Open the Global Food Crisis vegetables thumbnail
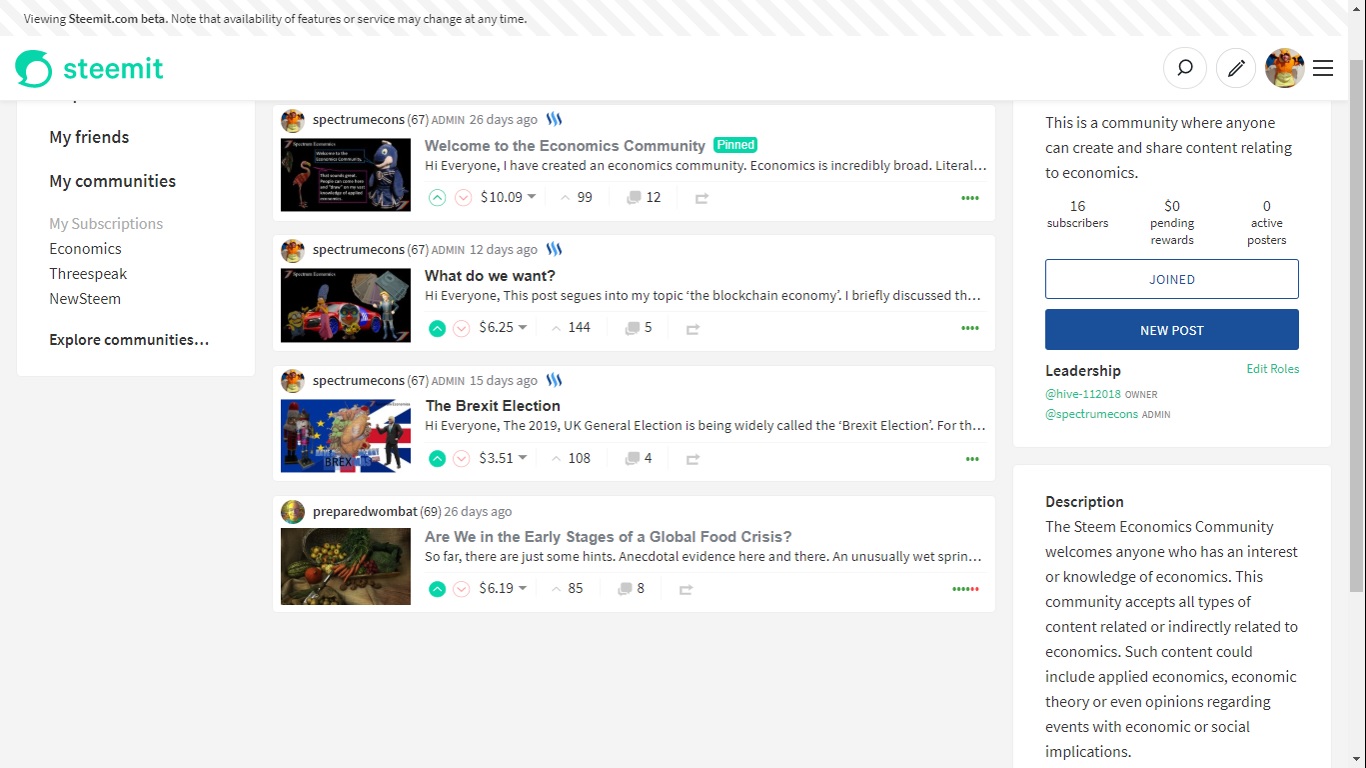The height and width of the screenshot is (768, 1366). [346, 566]
